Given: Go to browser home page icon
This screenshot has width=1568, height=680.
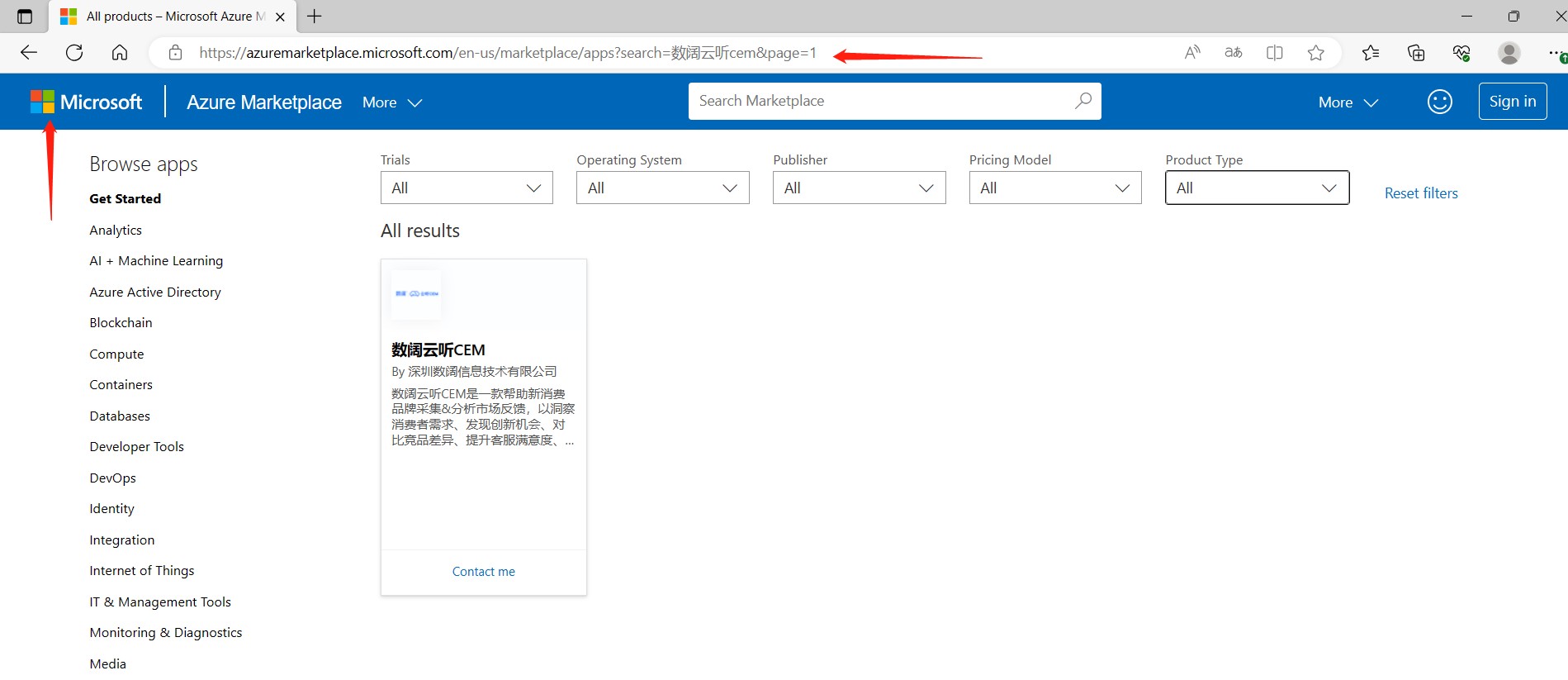Looking at the screenshot, I should [x=120, y=53].
